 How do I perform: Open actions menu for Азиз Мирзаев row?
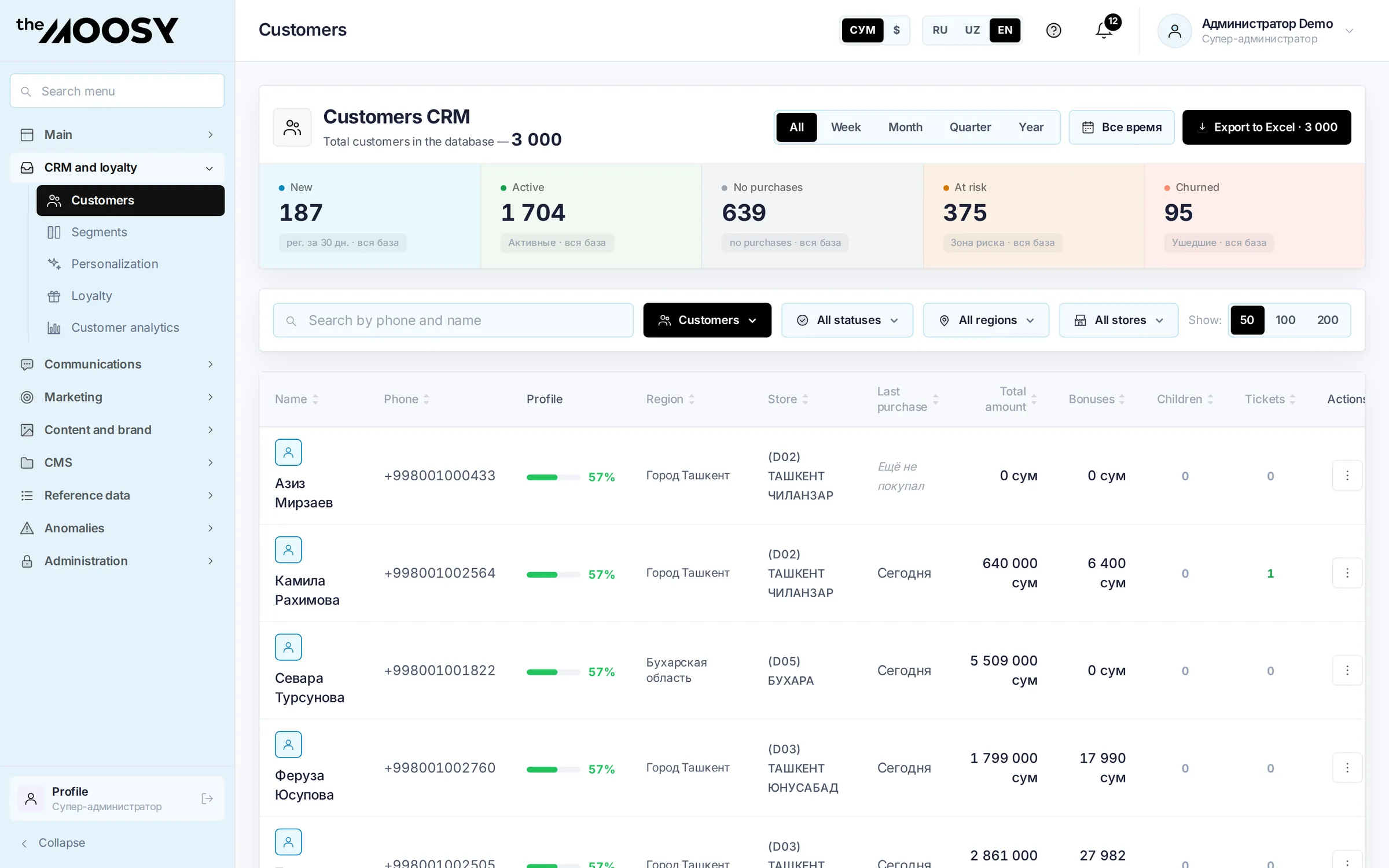pyautogui.click(x=1347, y=476)
